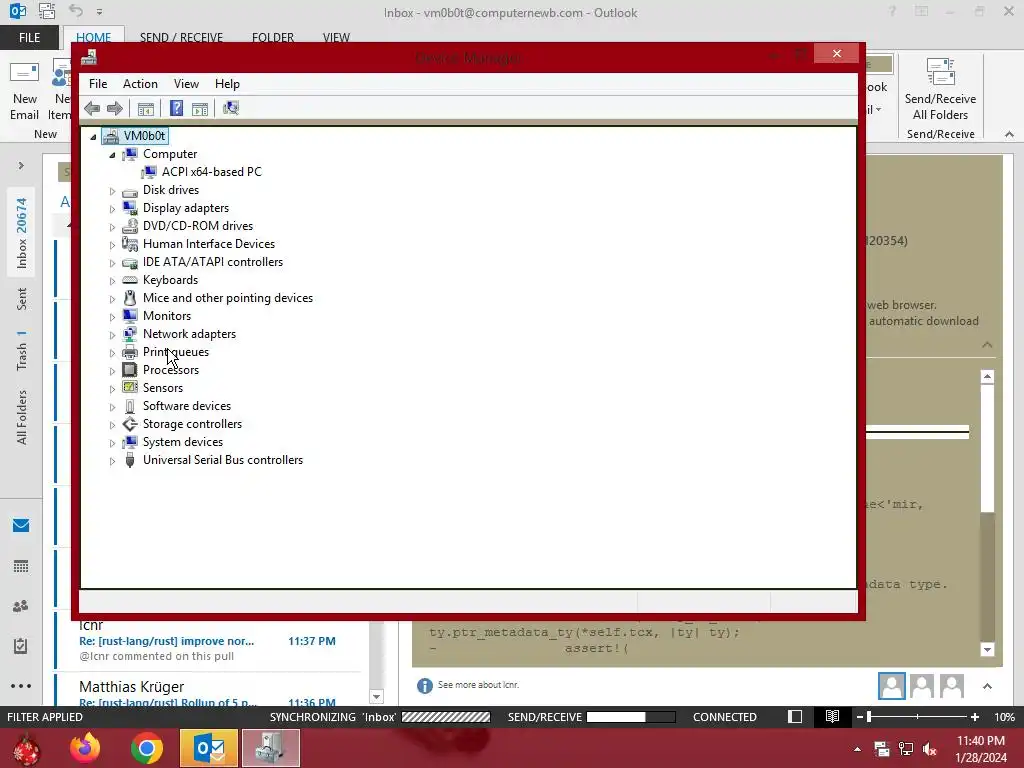The width and height of the screenshot is (1024, 768).
Task: Expand the Software devices node
Action: (112, 407)
